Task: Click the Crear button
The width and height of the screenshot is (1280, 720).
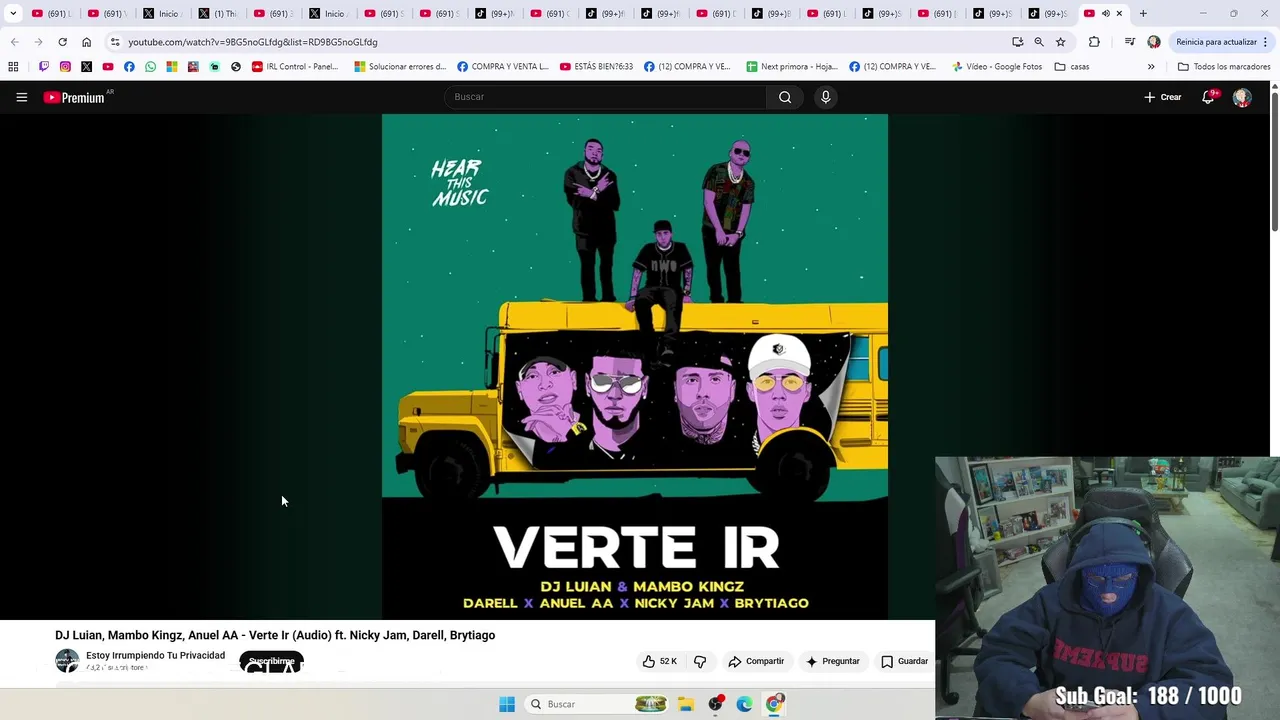Action: click(1163, 97)
